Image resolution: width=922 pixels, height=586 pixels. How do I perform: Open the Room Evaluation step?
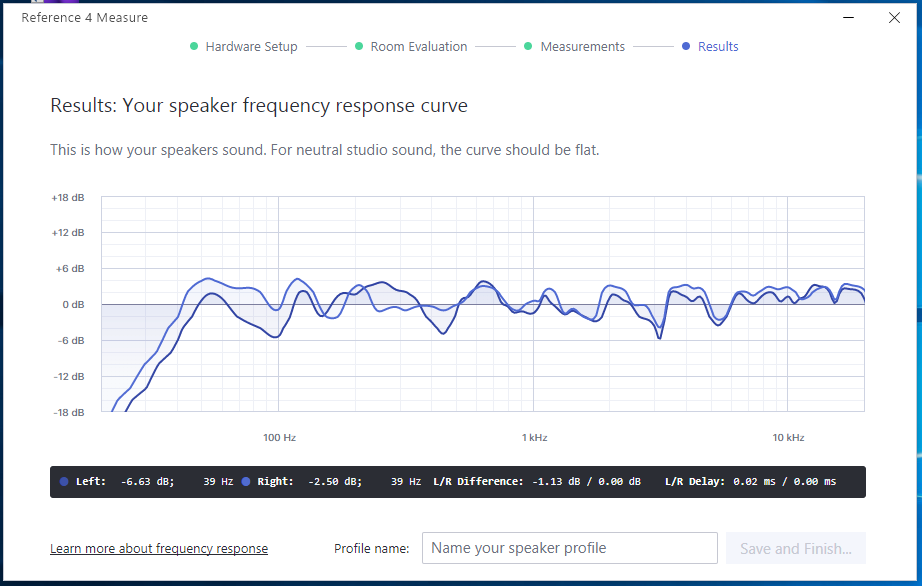point(419,46)
